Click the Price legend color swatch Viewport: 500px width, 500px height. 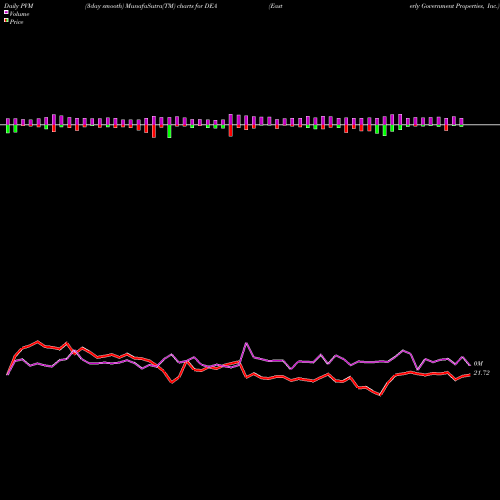click(x=6, y=20)
